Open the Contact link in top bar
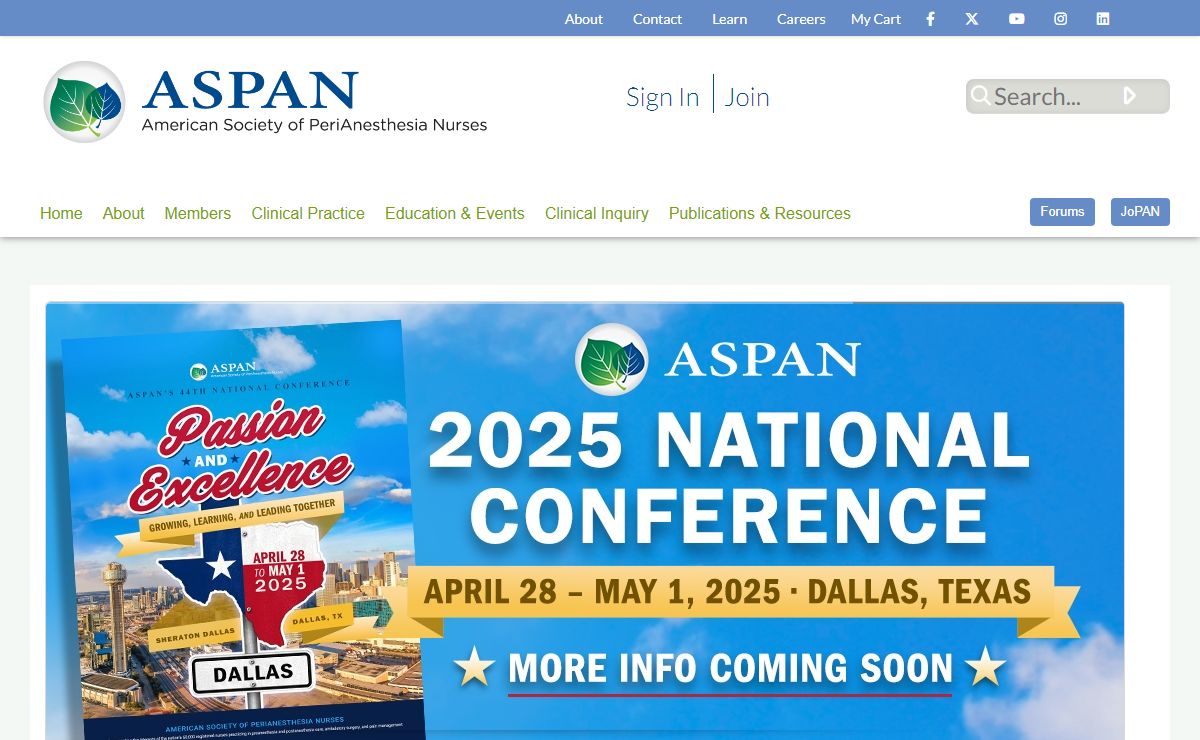Screen dimensions: 1200x740 (657, 19)
